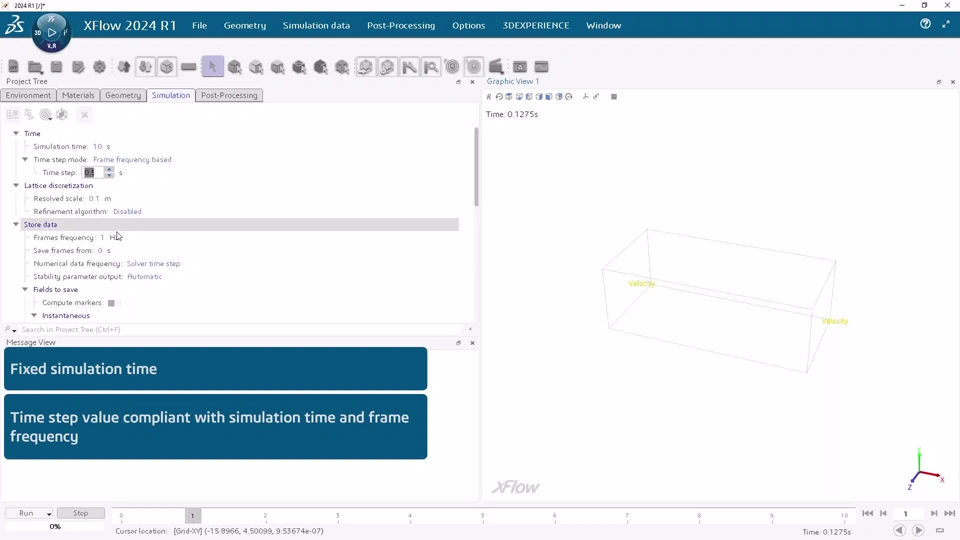Click the graph curve icon at toolbar end
Viewport: 960px width, 540px height.
pos(541,67)
